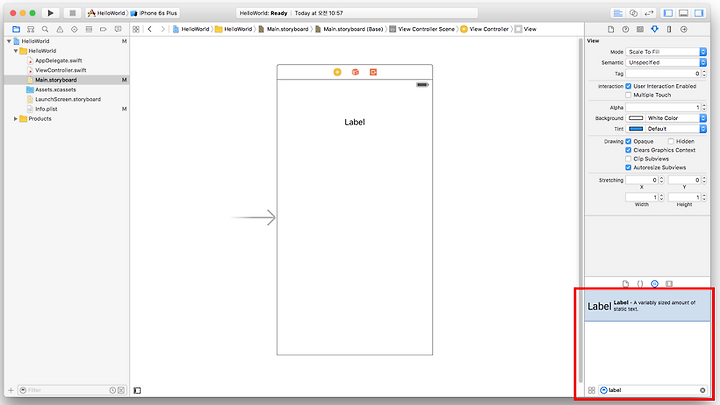Image resolution: width=720 pixels, height=405 pixels.
Task: Show the Media library
Action: [669, 284]
